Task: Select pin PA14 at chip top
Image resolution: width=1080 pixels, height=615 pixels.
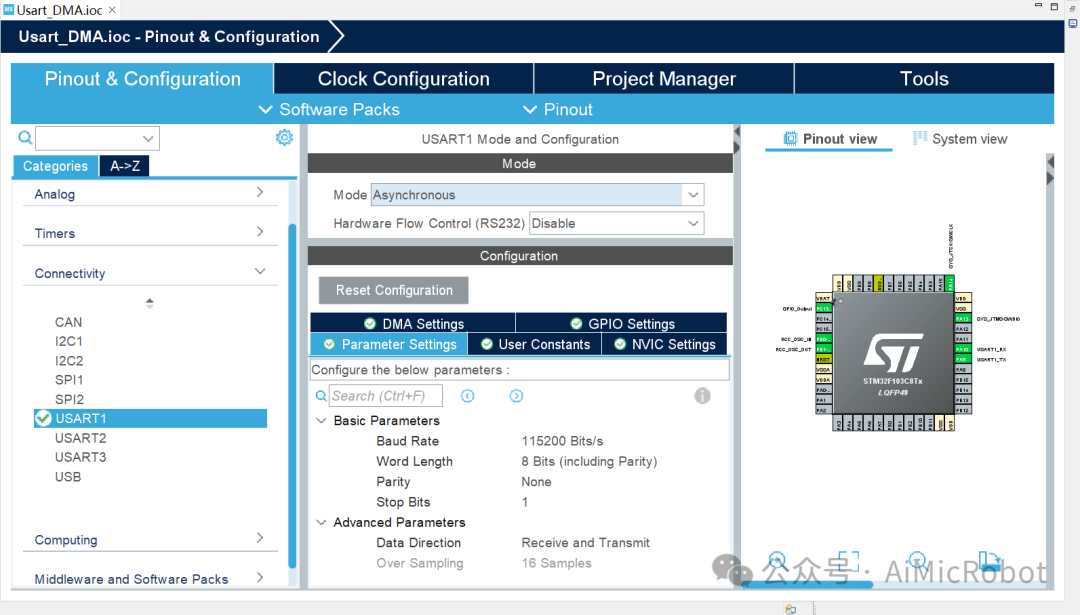Action: point(950,283)
